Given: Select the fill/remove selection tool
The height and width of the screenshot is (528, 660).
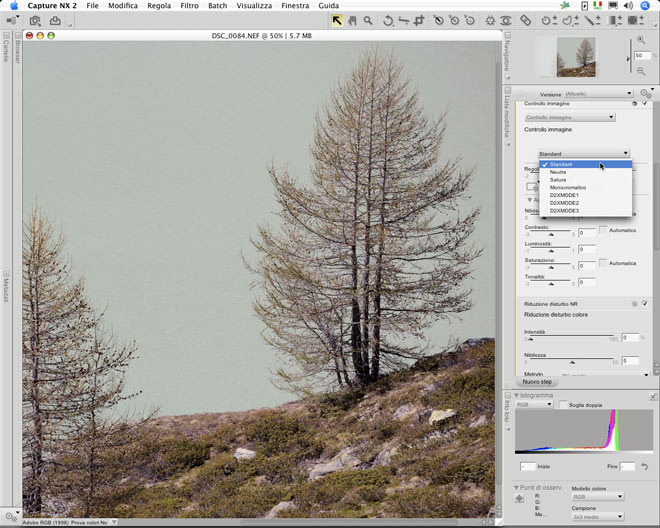Looking at the screenshot, I should click(x=636, y=20).
